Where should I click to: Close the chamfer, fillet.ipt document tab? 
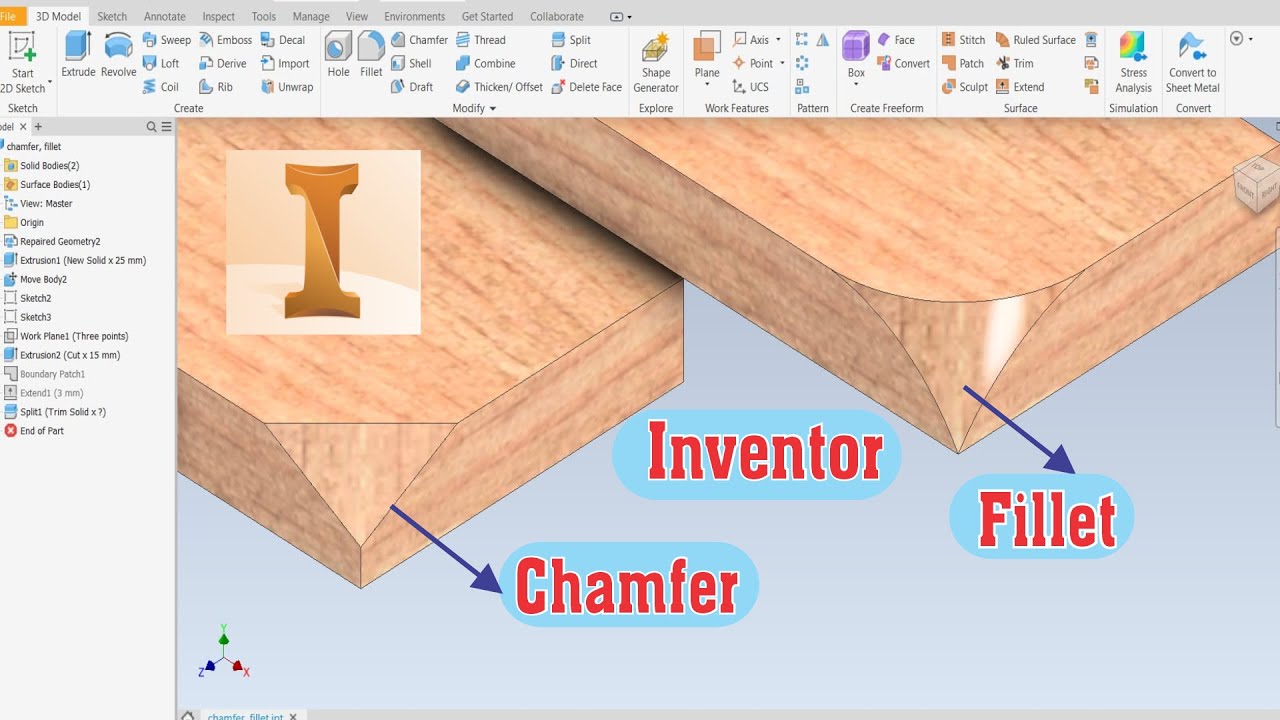[293, 716]
